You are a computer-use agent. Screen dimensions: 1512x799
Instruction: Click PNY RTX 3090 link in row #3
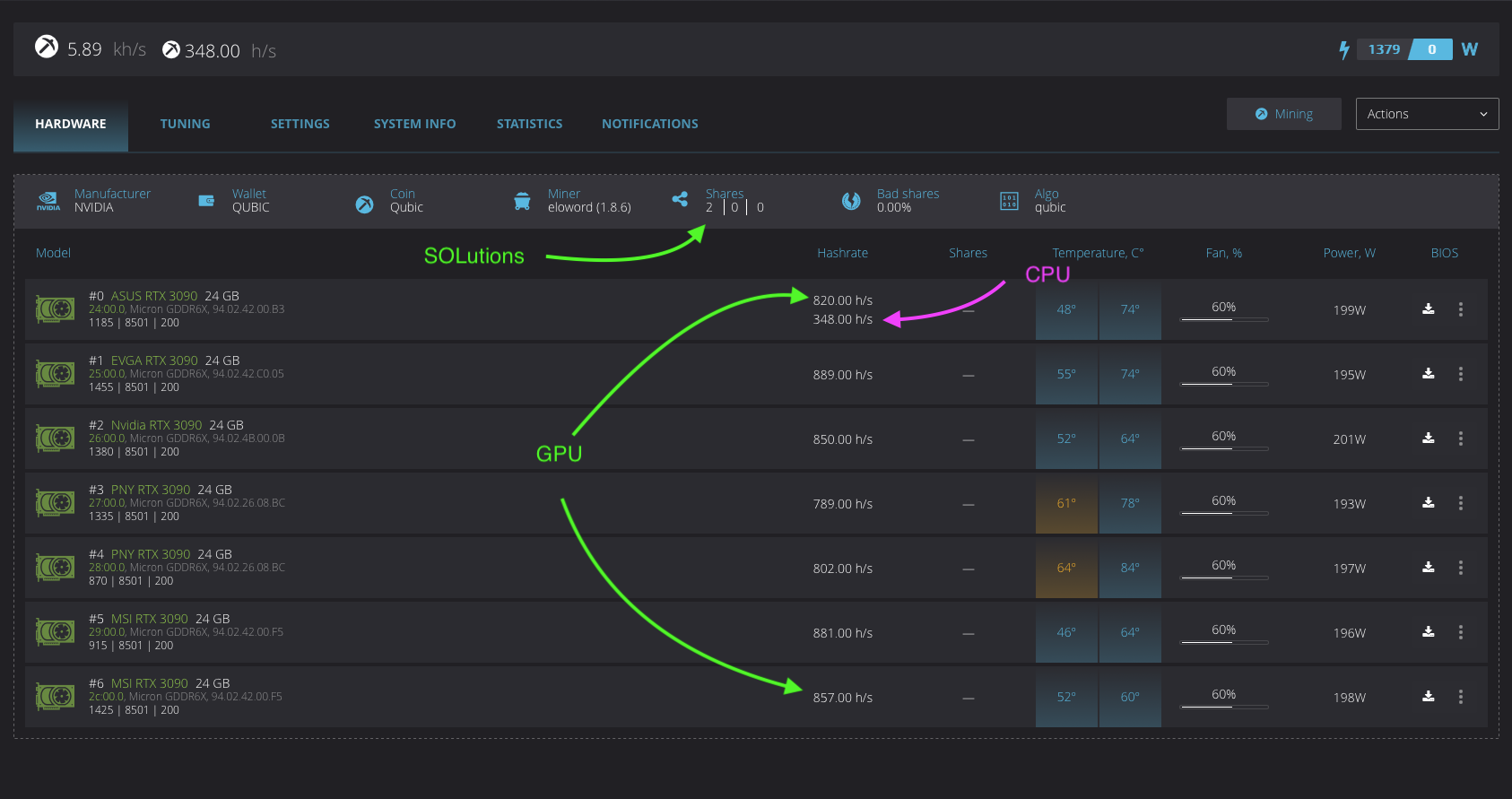(151, 490)
